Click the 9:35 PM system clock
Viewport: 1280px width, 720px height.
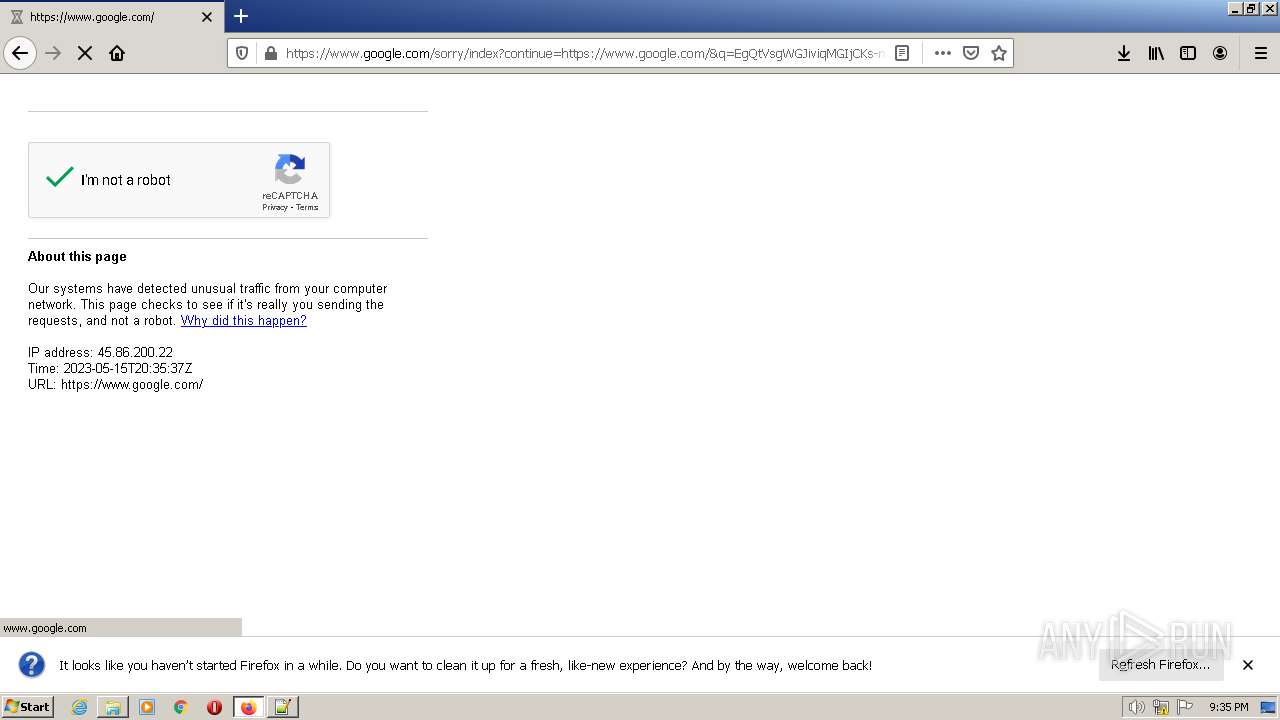[x=1228, y=707]
